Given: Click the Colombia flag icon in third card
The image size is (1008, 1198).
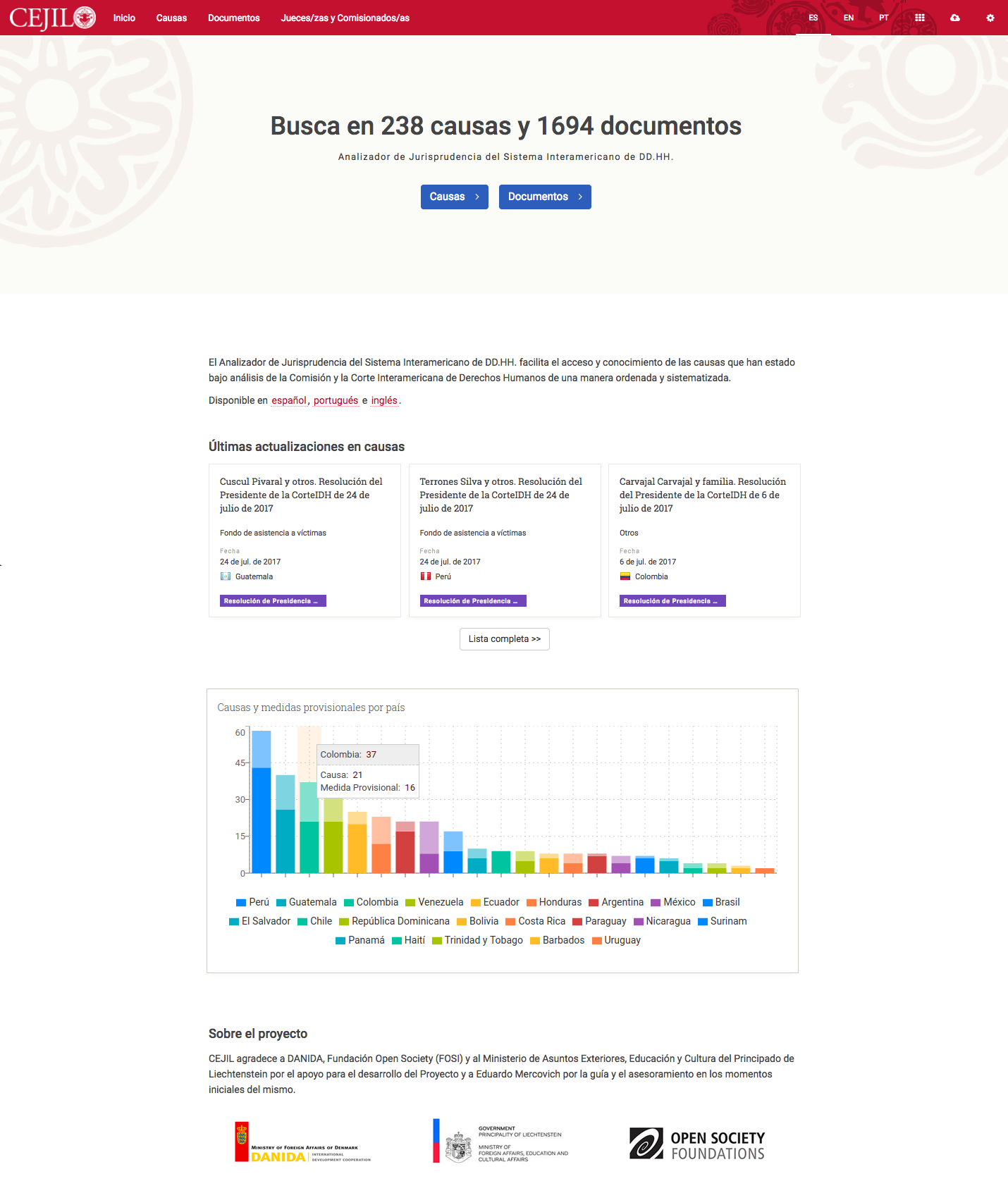Looking at the screenshot, I should click(625, 576).
